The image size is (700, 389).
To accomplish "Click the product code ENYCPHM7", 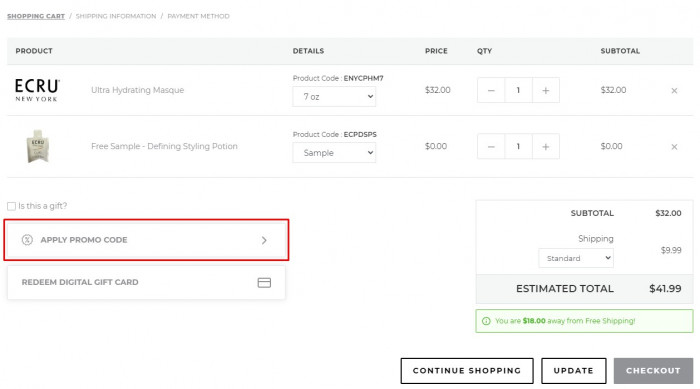I will pyautogui.click(x=363, y=78).
